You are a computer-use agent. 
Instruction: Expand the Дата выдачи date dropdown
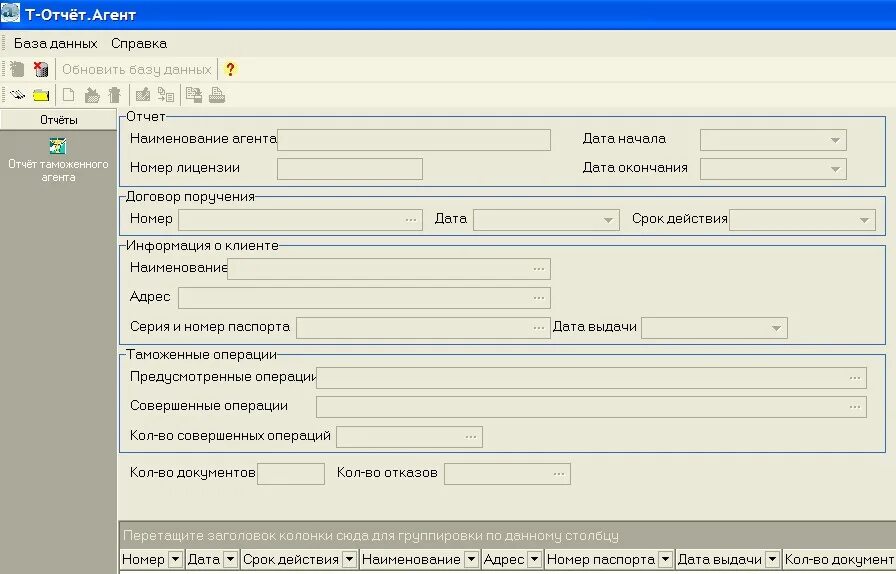point(776,328)
